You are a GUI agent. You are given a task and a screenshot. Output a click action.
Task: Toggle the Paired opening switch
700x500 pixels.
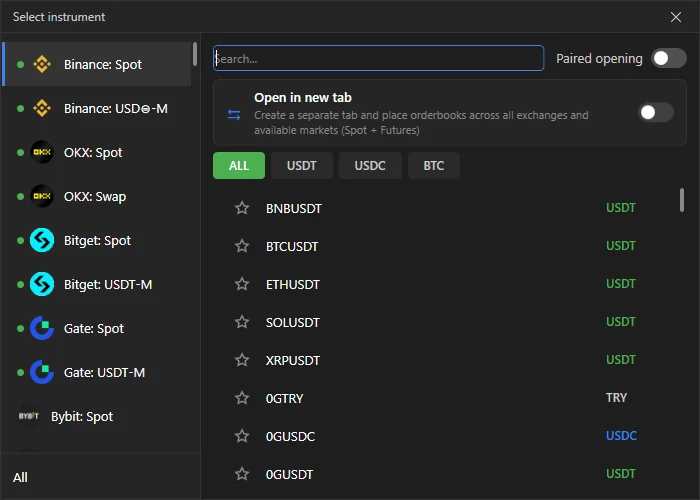pyautogui.click(x=668, y=58)
